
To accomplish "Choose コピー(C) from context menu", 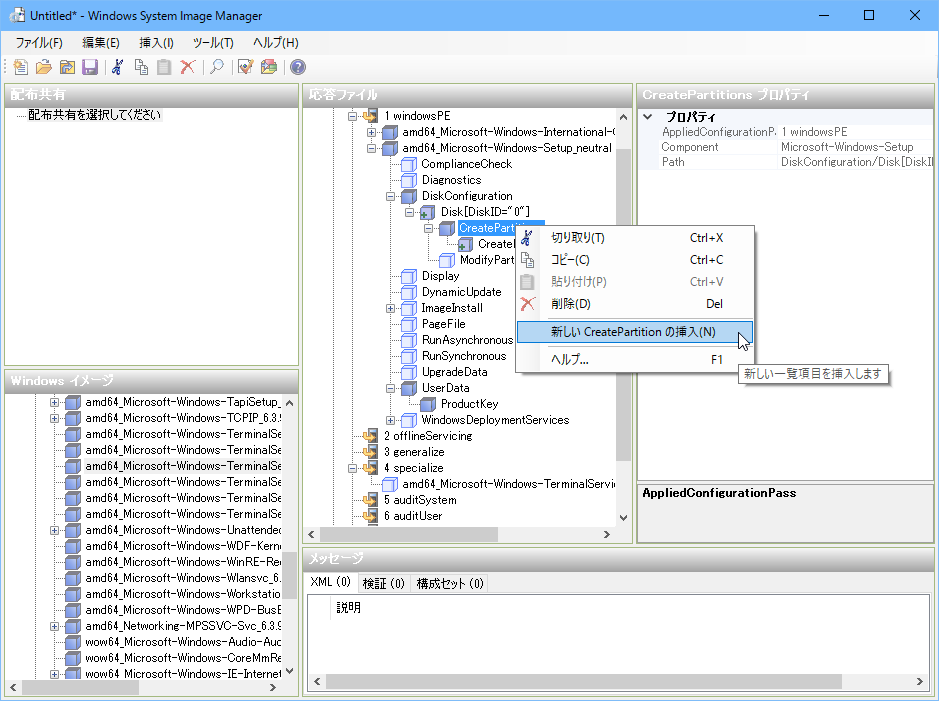I will [x=634, y=260].
